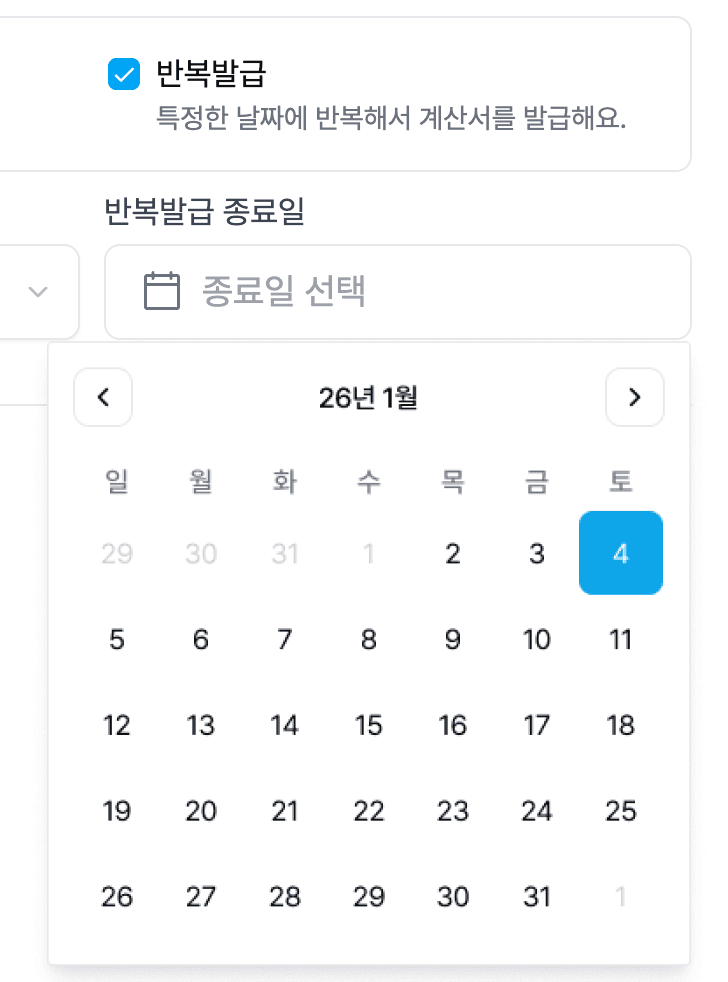
Task: Choose date 31 in the last row
Action: click(537, 897)
